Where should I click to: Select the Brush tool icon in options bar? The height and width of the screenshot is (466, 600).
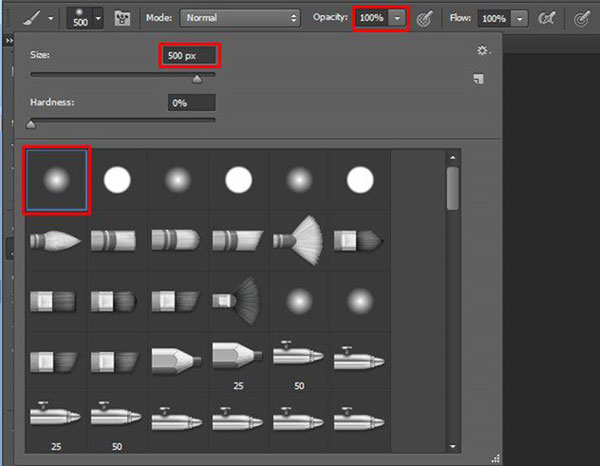click(x=32, y=18)
